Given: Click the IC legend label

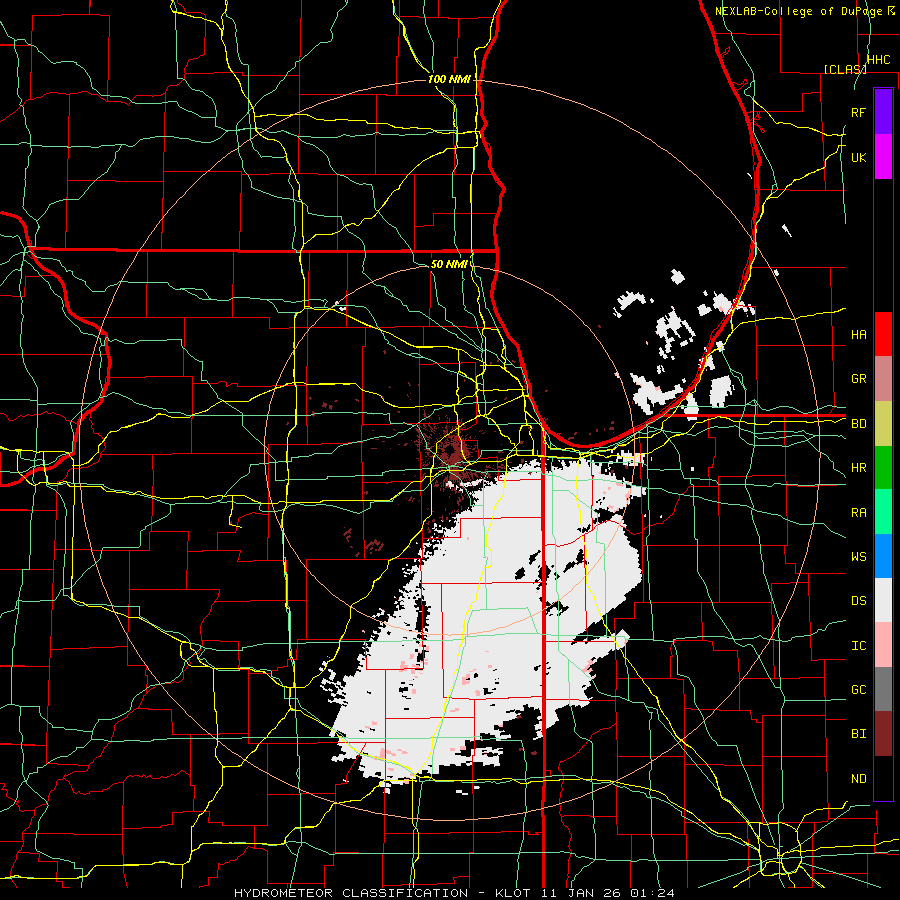Looking at the screenshot, I should (858, 646).
